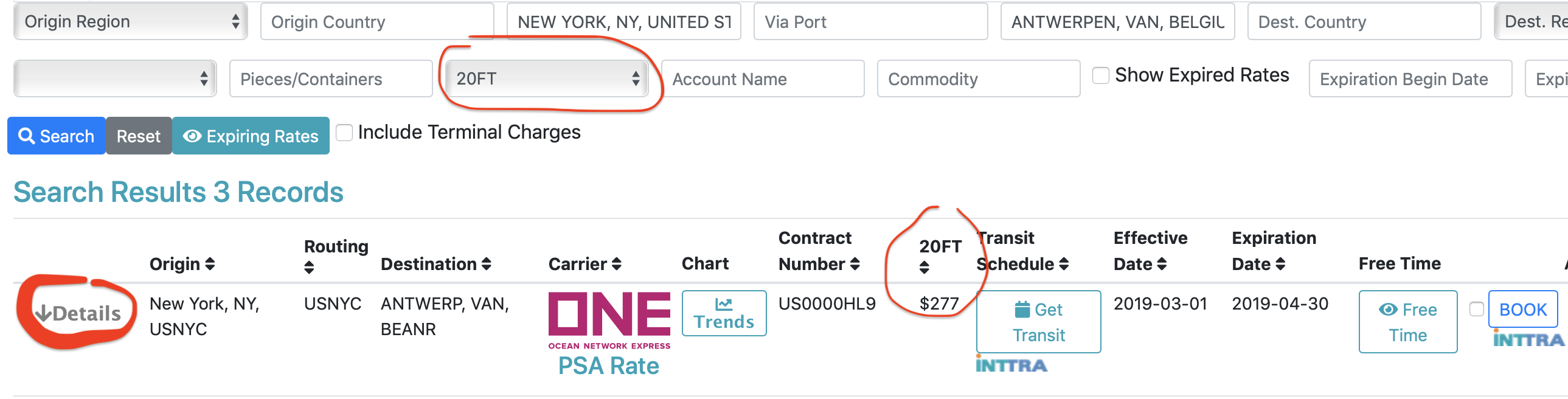Image resolution: width=1568 pixels, height=399 pixels.
Task: Open the Origin Region dropdown
Action: (130, 22)
